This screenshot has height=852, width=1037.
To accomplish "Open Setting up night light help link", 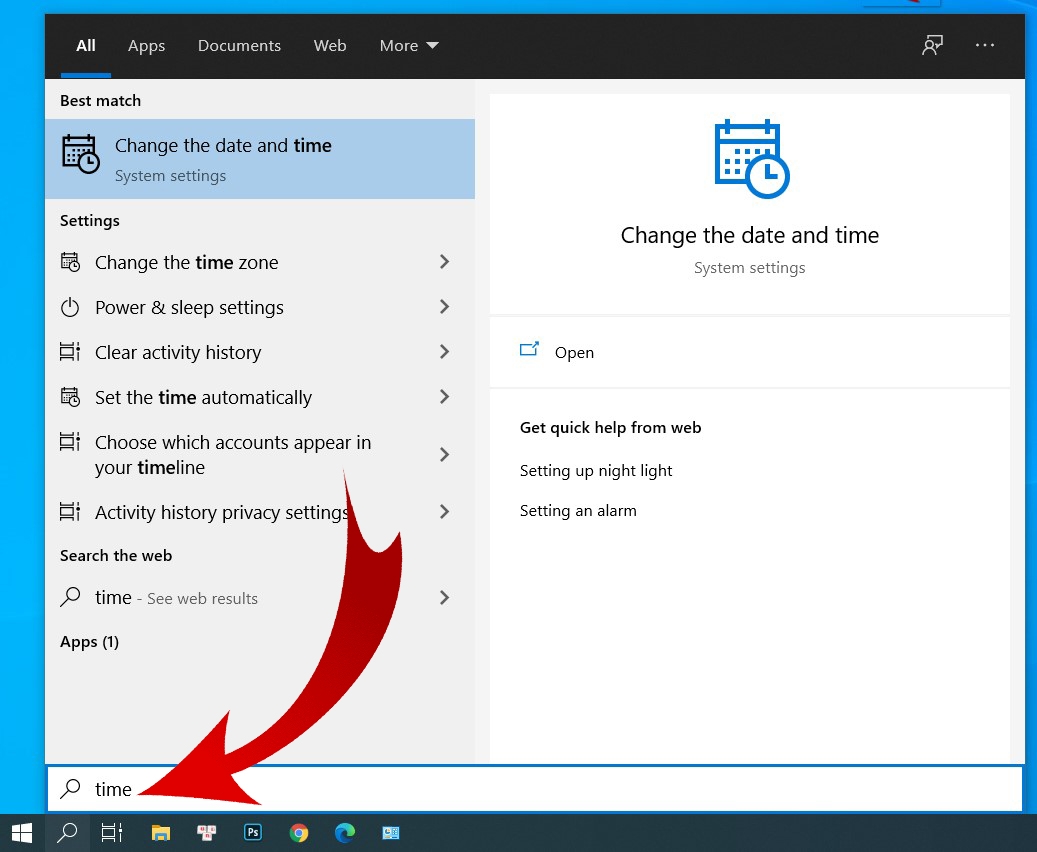I will click(596, 470).
